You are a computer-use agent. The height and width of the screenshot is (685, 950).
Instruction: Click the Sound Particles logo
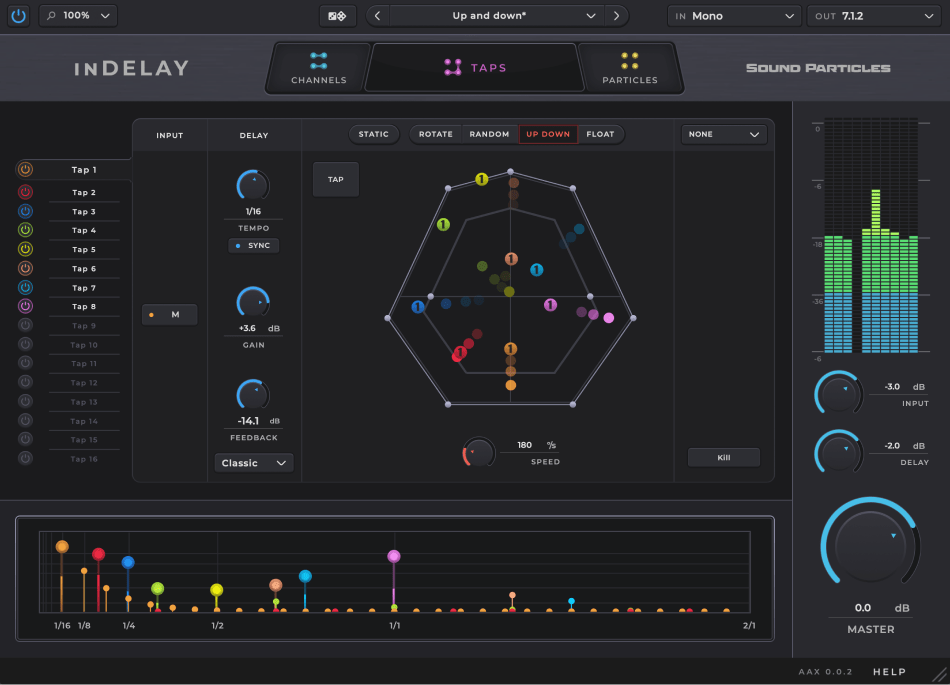point(818,68)
